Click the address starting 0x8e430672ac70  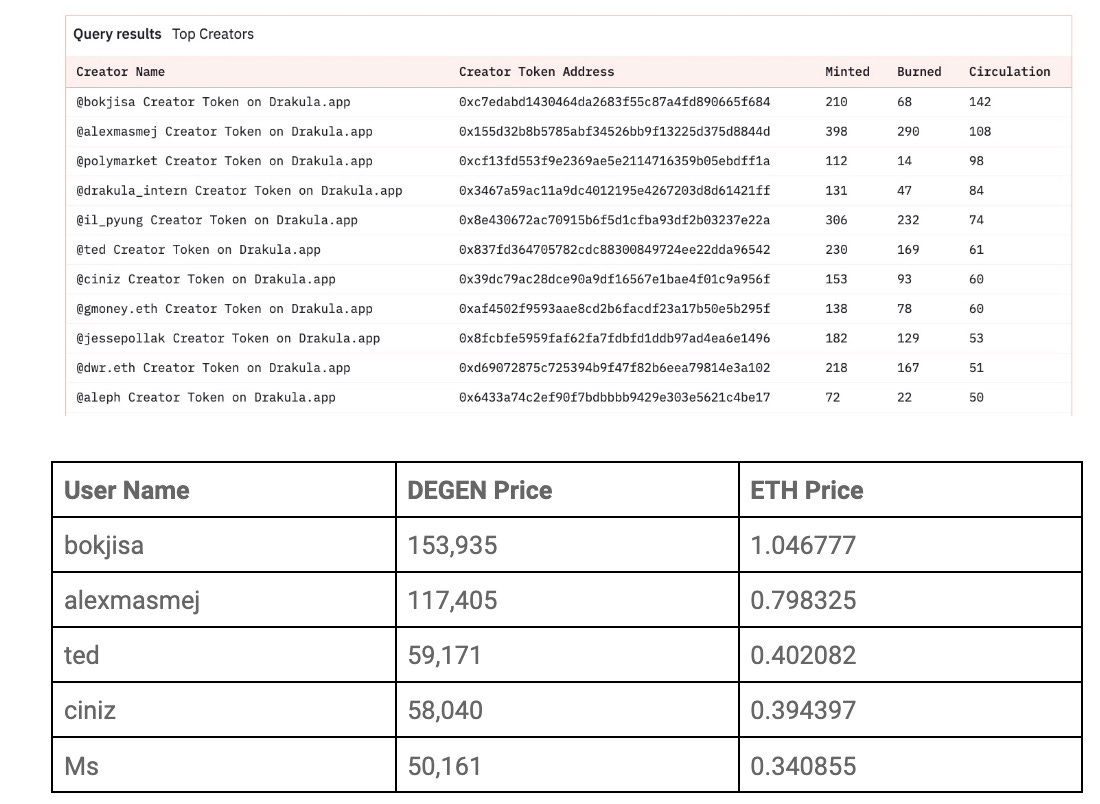615,220
